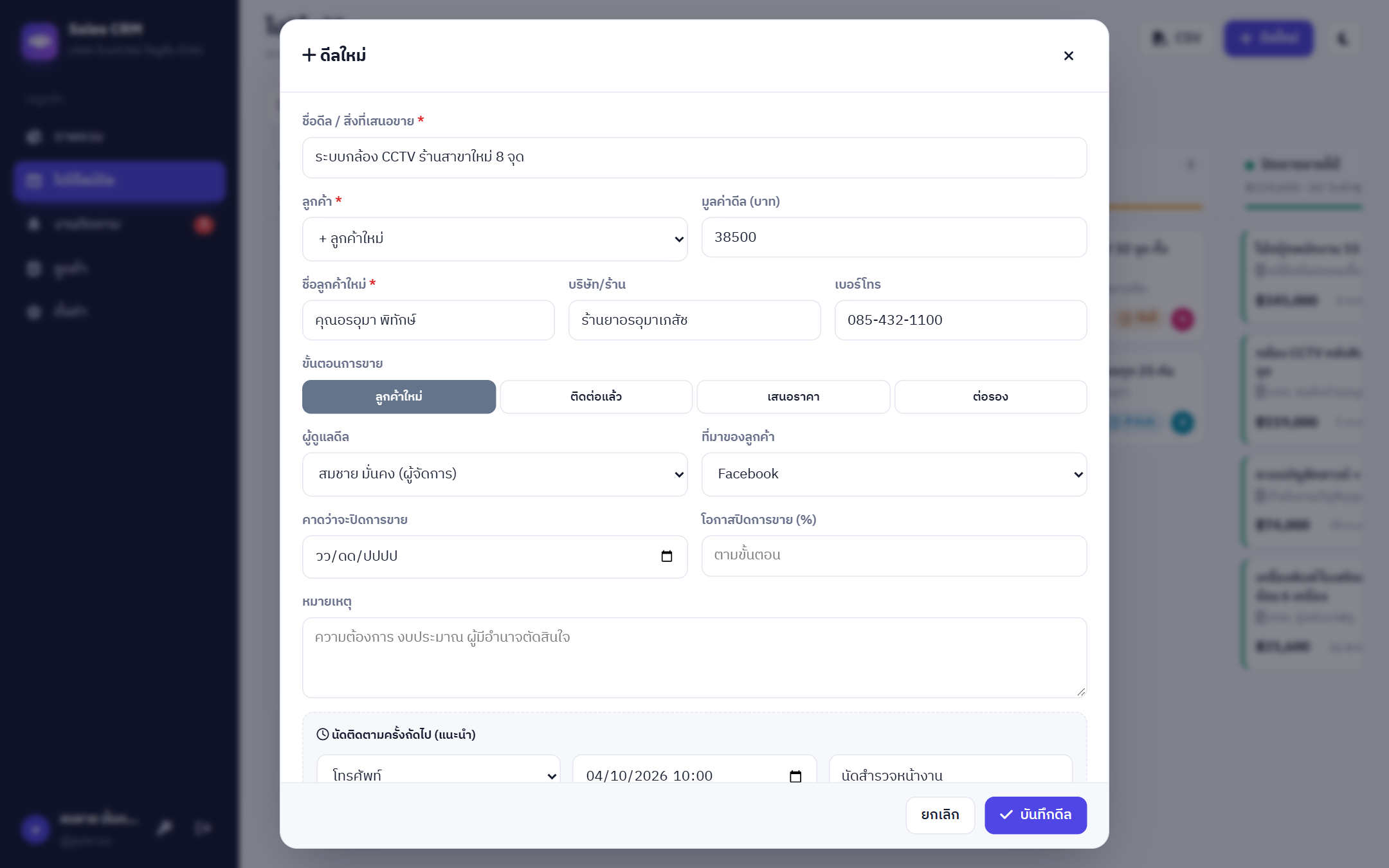Screen dimensions: 1389x868
Task: Click the plus icon next to ดีลใหม่ title
Action: [309, 55]
